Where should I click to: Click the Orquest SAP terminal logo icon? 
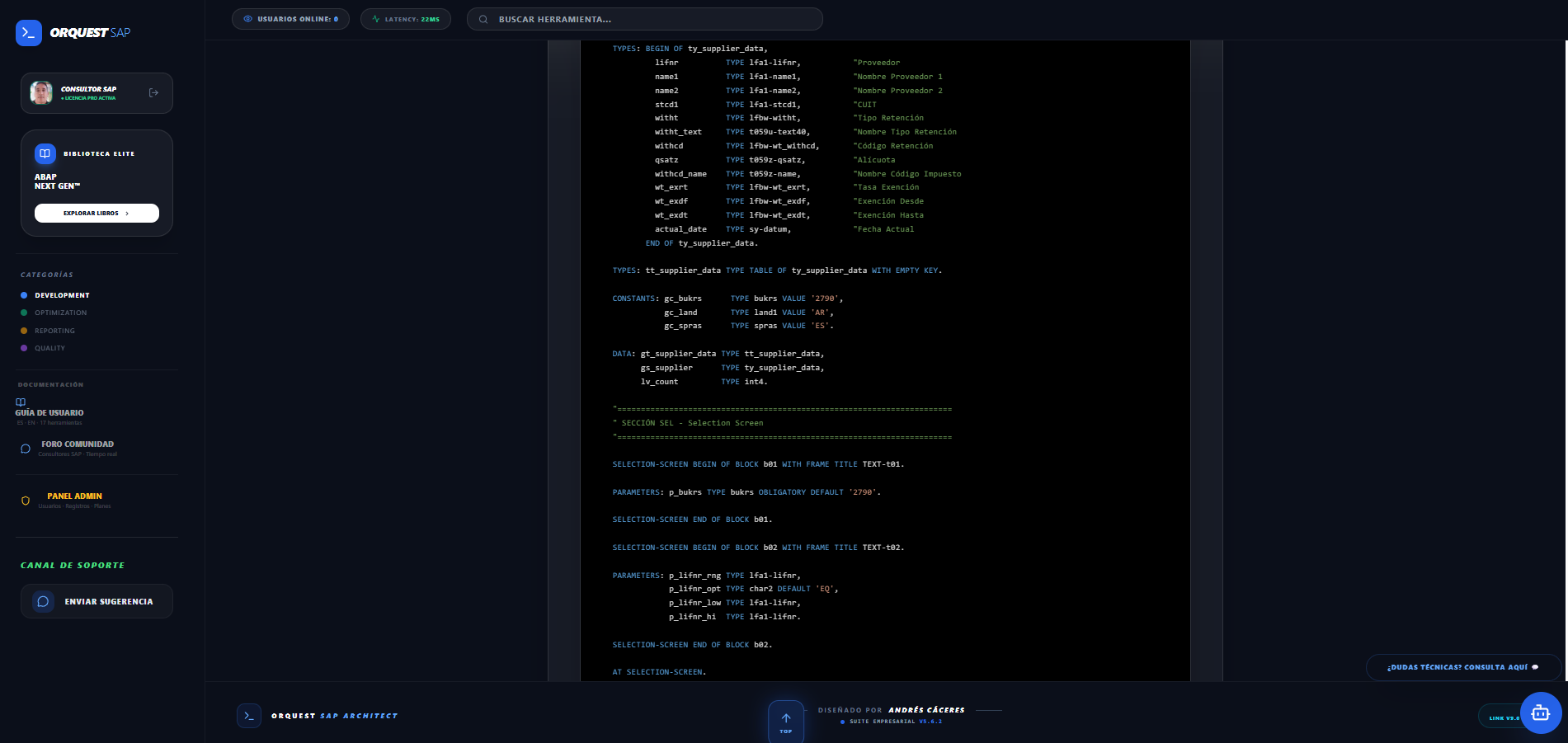point(27,33)
